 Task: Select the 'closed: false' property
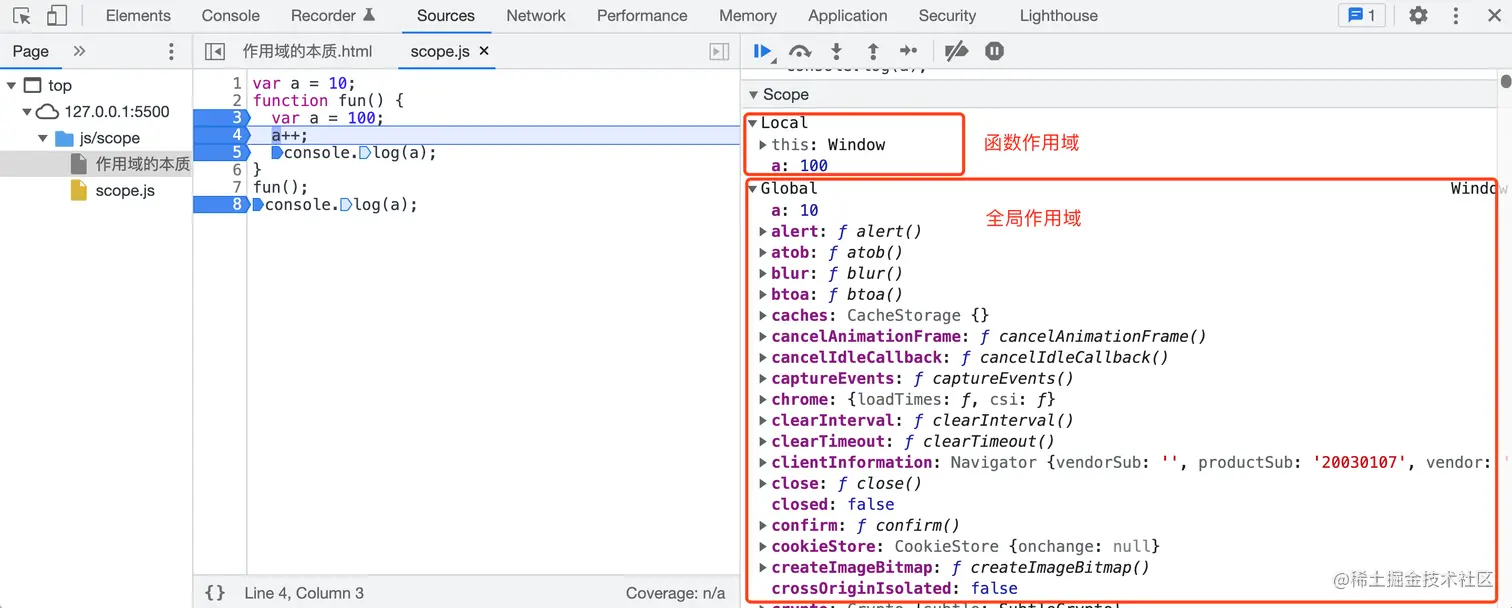click(x=833, y=504)
